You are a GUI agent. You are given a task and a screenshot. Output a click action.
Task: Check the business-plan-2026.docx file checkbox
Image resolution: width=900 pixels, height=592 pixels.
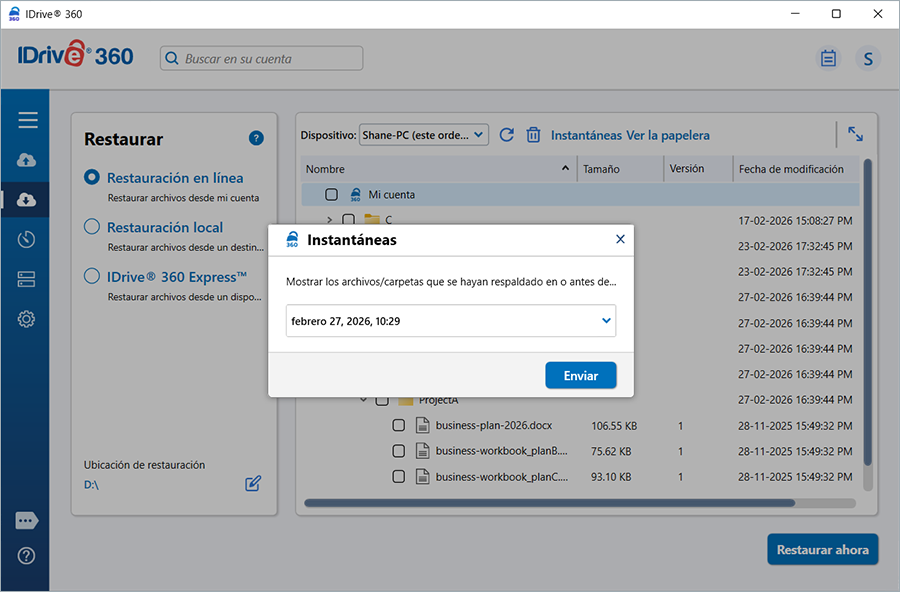[399, 425]
